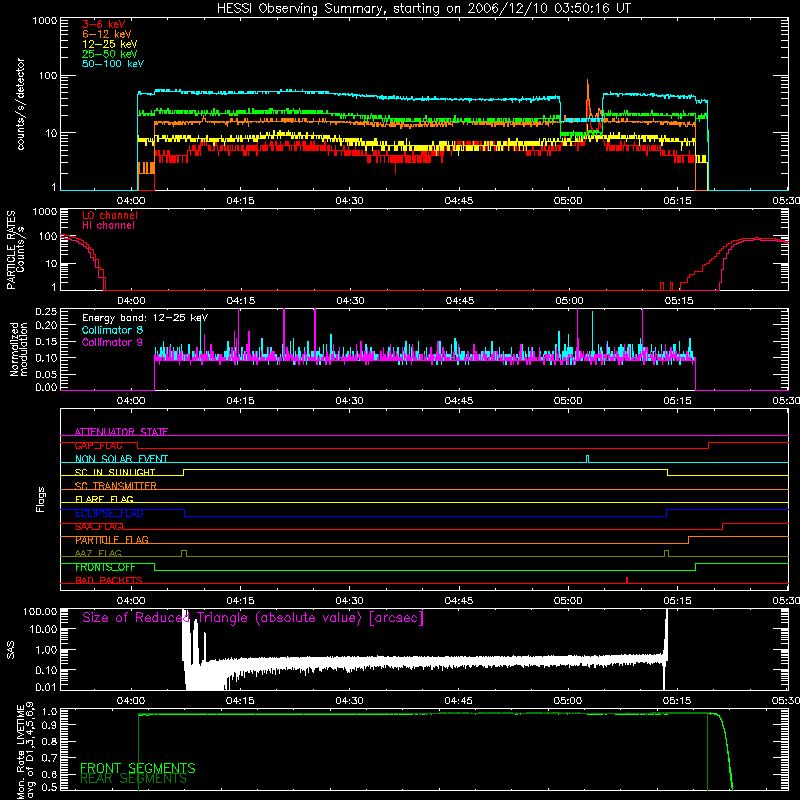The height and width of the screenshot is (800, 800).
Task: Click the NON_SOLAR_EVENT flag label
Action: (x=121, y=459)
